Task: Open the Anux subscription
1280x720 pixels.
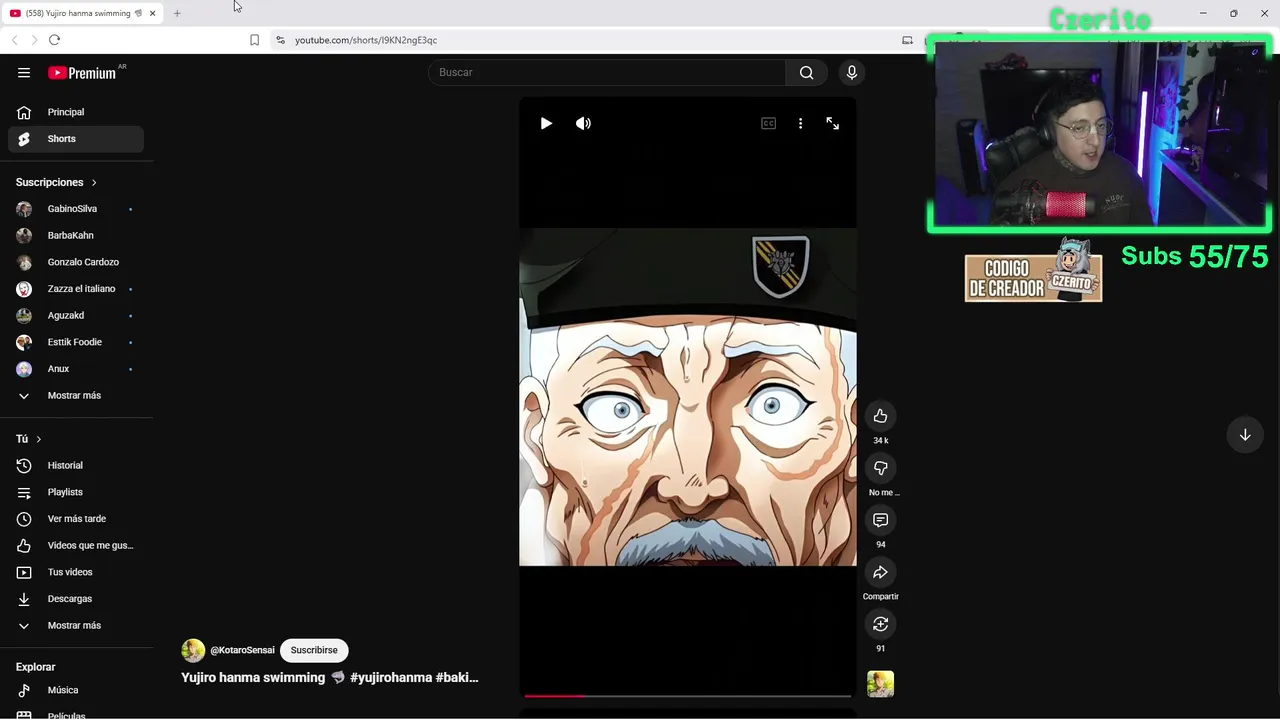Action: 76,369
